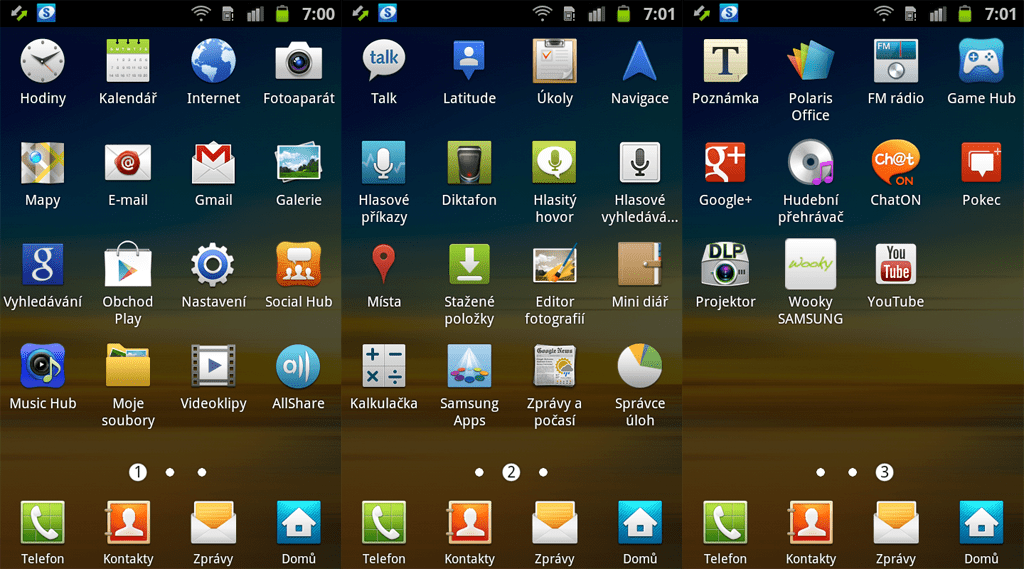The height and width of the screenshot is (569, 1024).
Task: Open the Poznámka memo app
Action: [726, 61]
